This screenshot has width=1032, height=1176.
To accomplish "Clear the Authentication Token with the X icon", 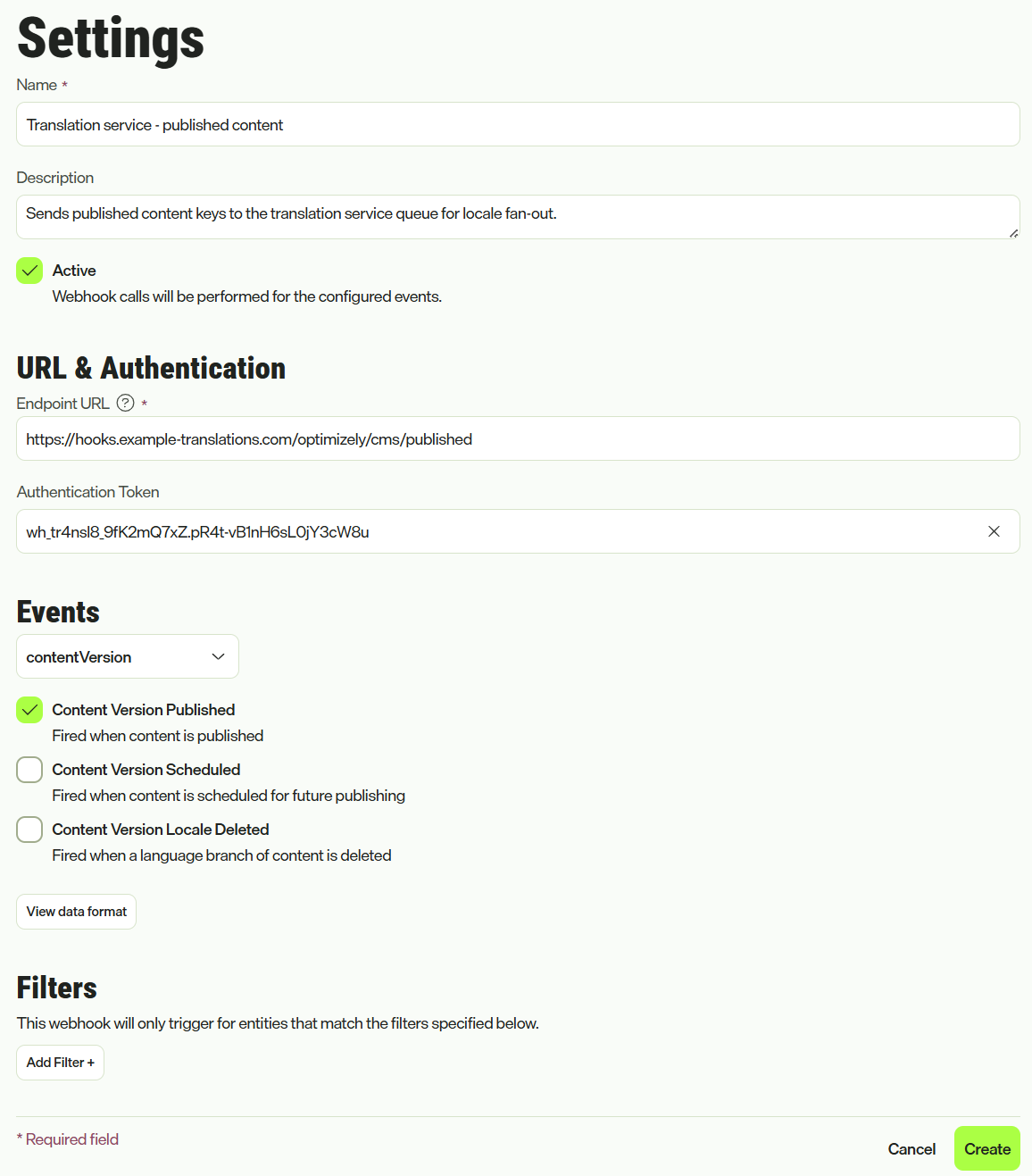I will 994,531.
